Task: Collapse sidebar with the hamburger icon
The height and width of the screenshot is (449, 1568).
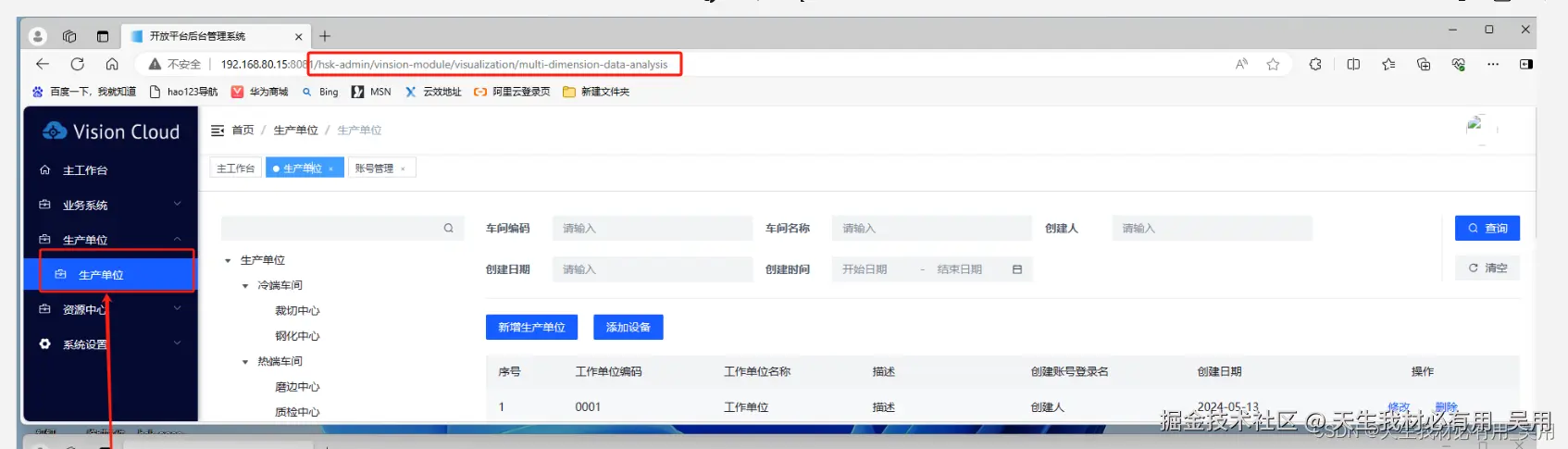Action: coord(218,131)
